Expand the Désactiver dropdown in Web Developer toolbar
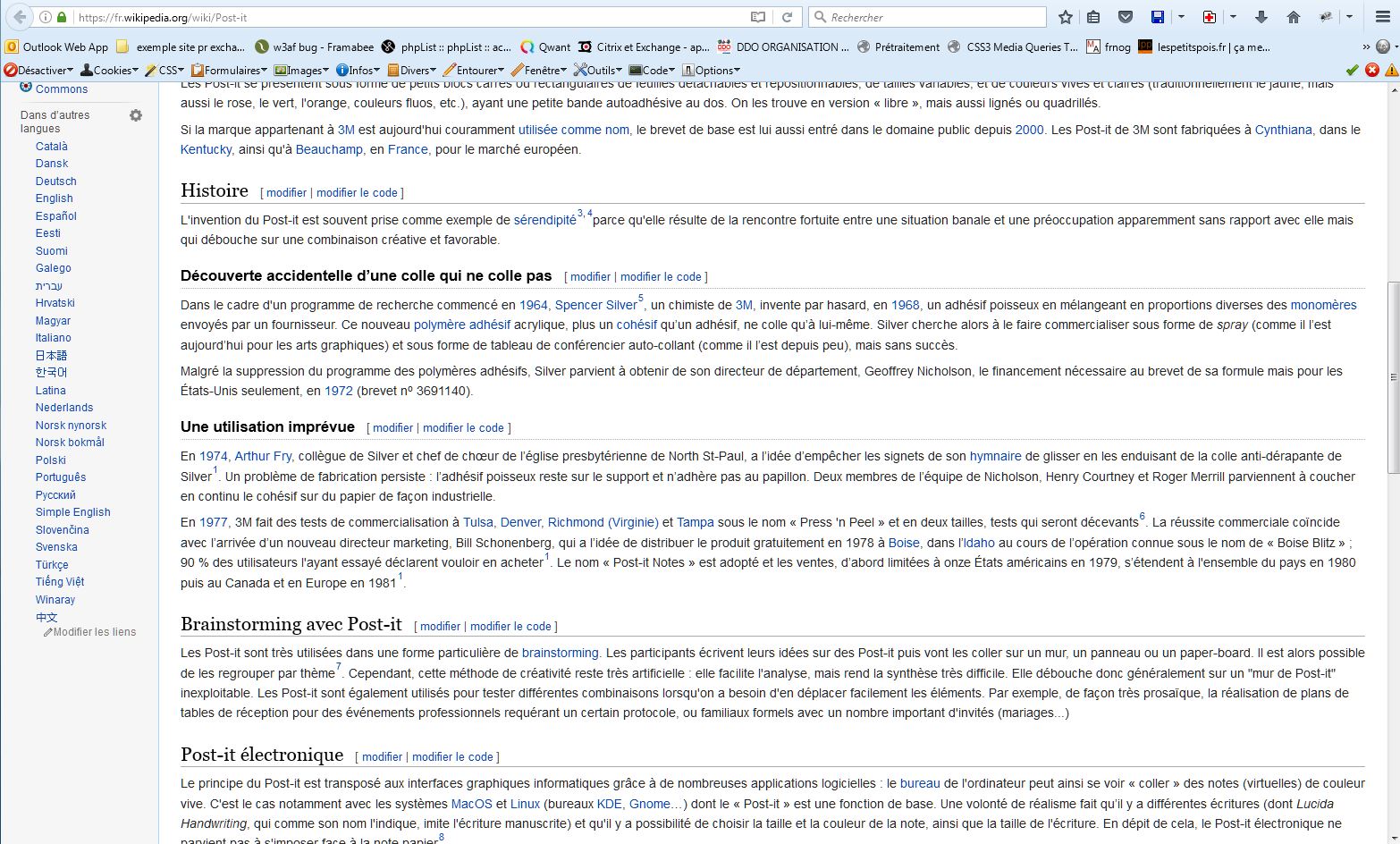1400x844 pixels. pos(39,70)
